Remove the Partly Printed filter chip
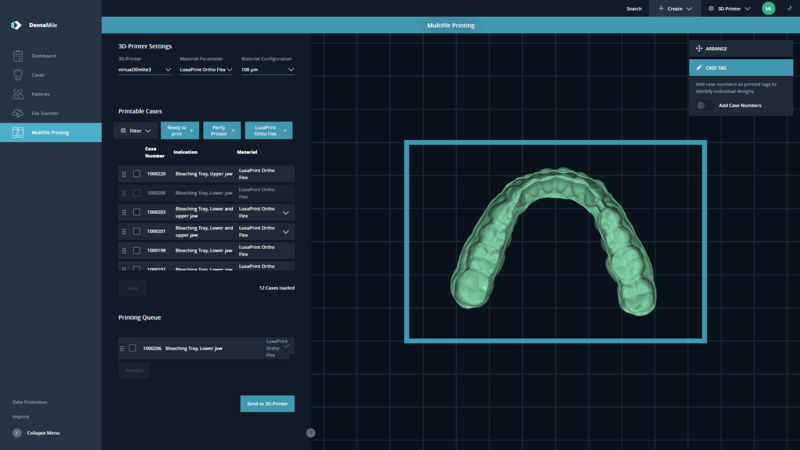This screenshot has width=800, height=450. pyautogui.click(x=233, y=131)
